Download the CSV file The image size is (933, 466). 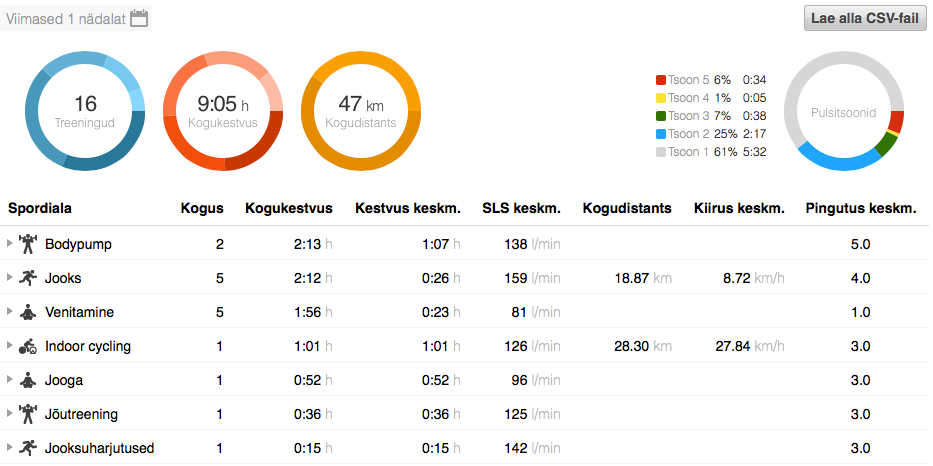865,19
